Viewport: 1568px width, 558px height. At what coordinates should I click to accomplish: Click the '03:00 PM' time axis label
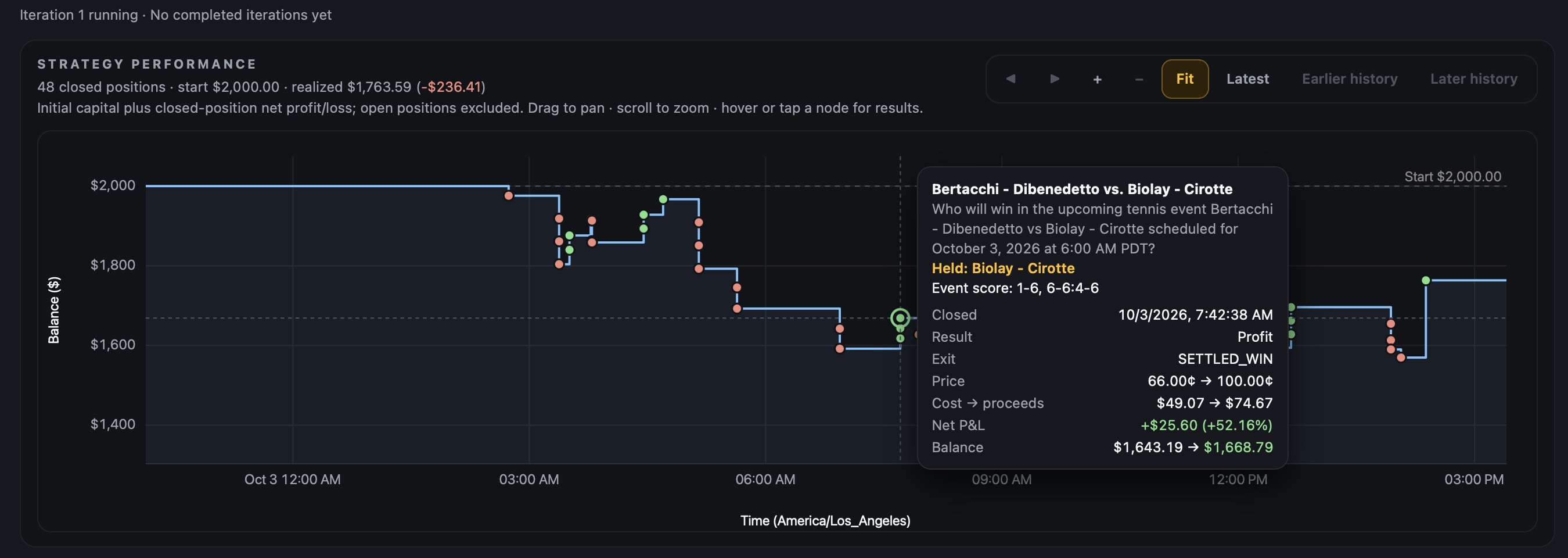coord(1474,480)
